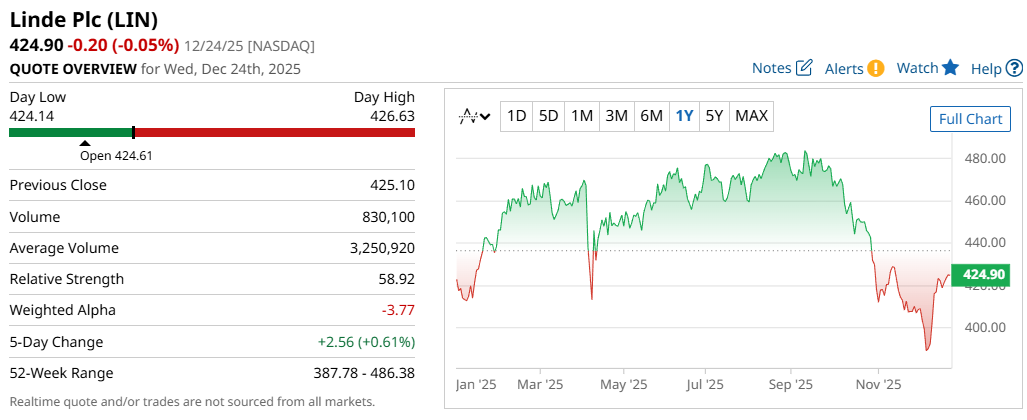Click the Open 424.61 triangle marker

pos(85,143)
